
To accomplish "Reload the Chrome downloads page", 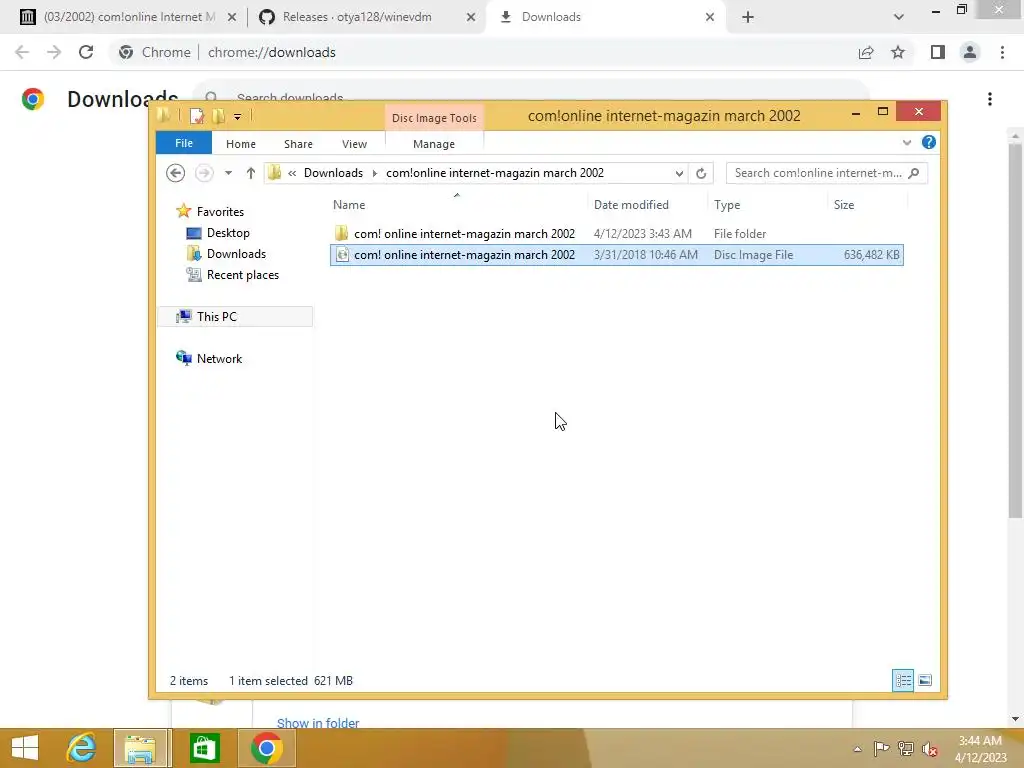I will tap(86, 52).
